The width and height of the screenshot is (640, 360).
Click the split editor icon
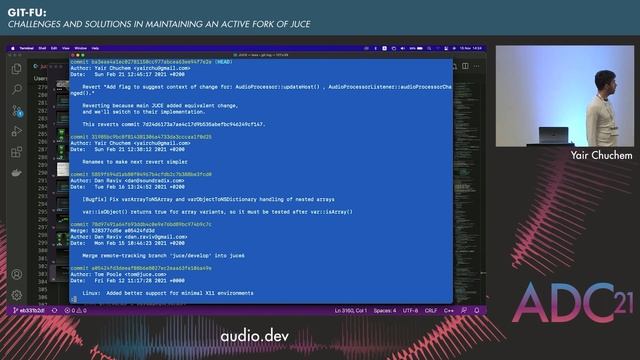point(465,66)
